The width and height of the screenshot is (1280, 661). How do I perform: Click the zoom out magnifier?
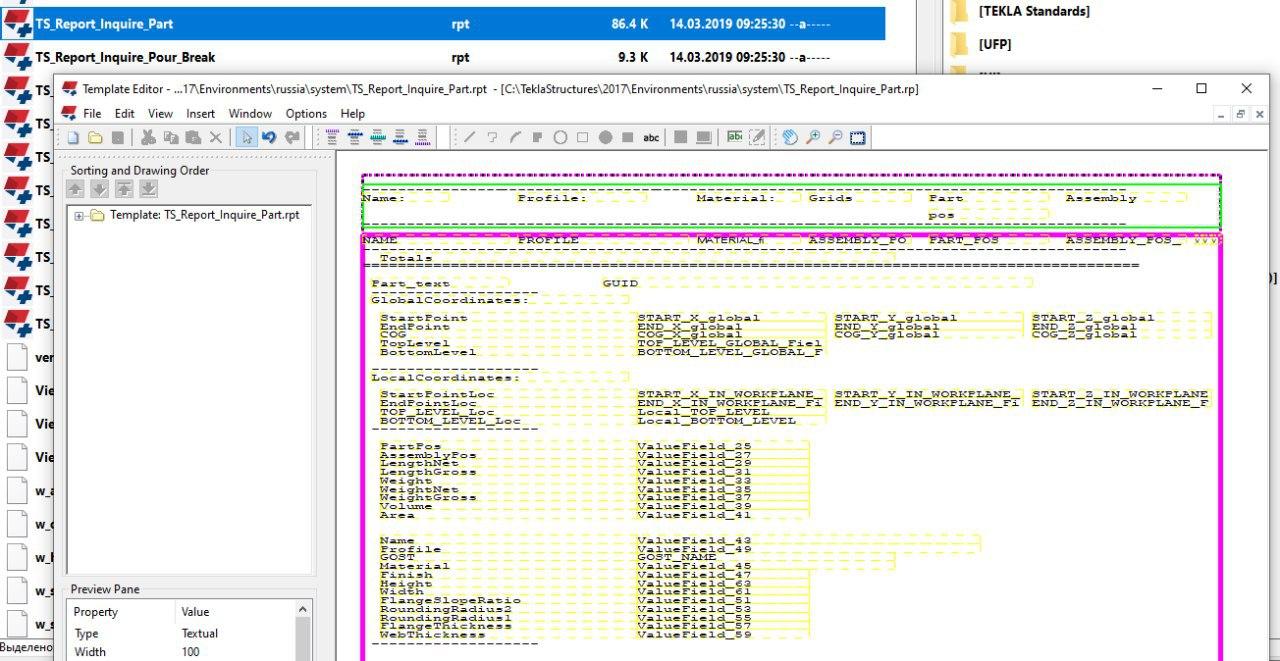coord(835,138)
